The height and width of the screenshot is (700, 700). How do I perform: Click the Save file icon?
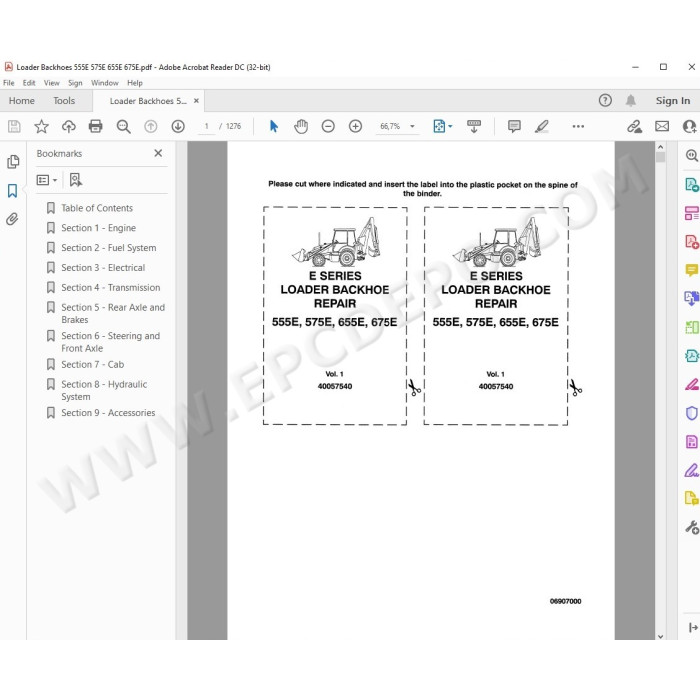click(14, 126)
